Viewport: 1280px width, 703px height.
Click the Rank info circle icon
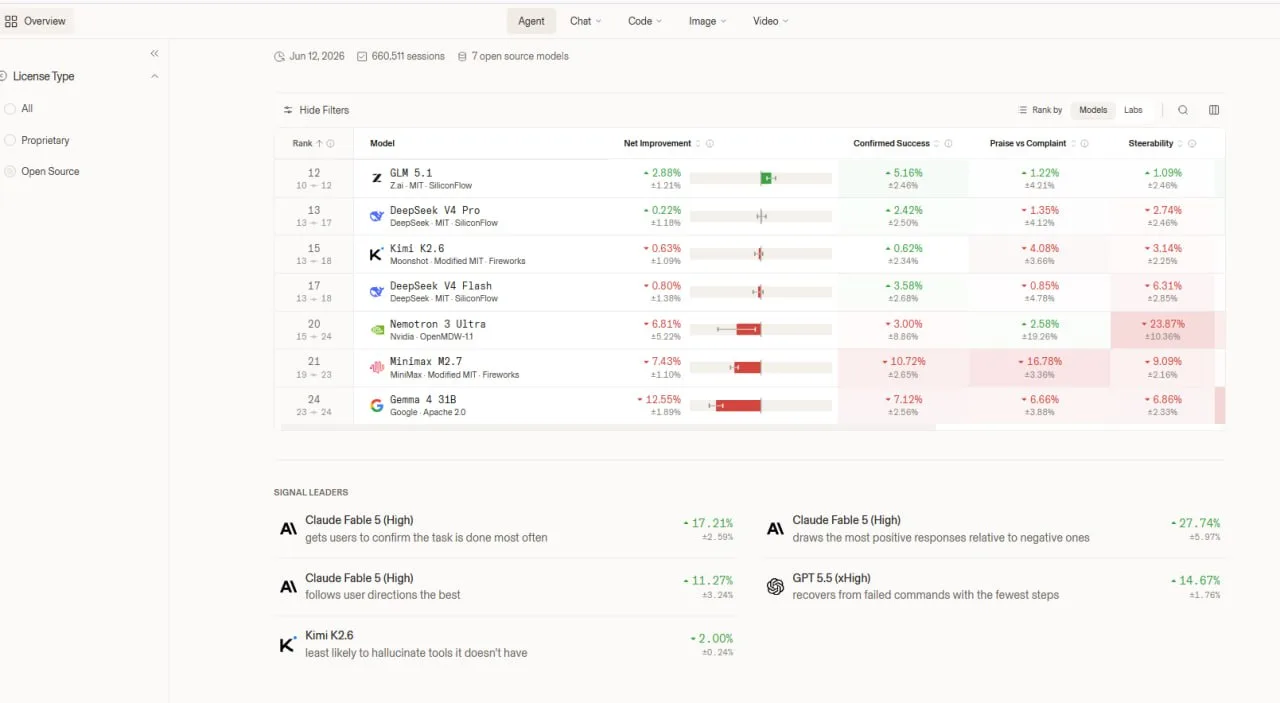tap(331, 143)
